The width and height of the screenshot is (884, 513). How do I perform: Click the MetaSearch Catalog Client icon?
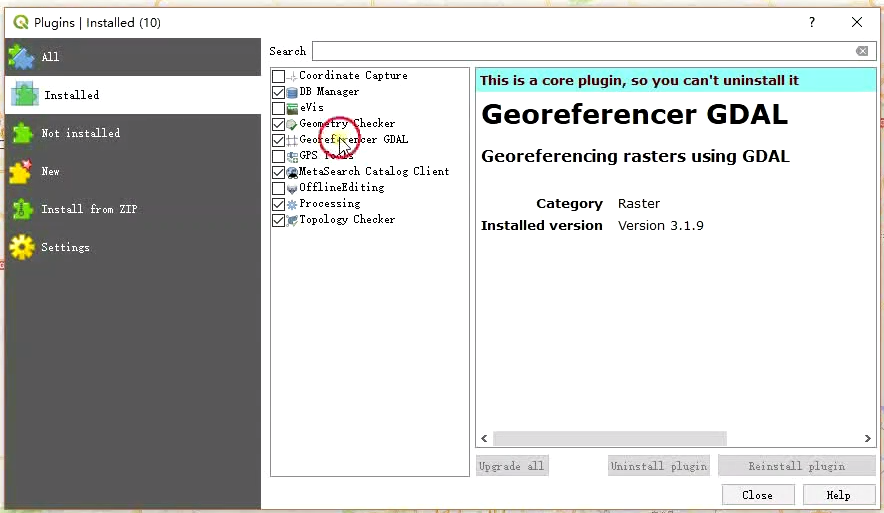coord(292,172)
